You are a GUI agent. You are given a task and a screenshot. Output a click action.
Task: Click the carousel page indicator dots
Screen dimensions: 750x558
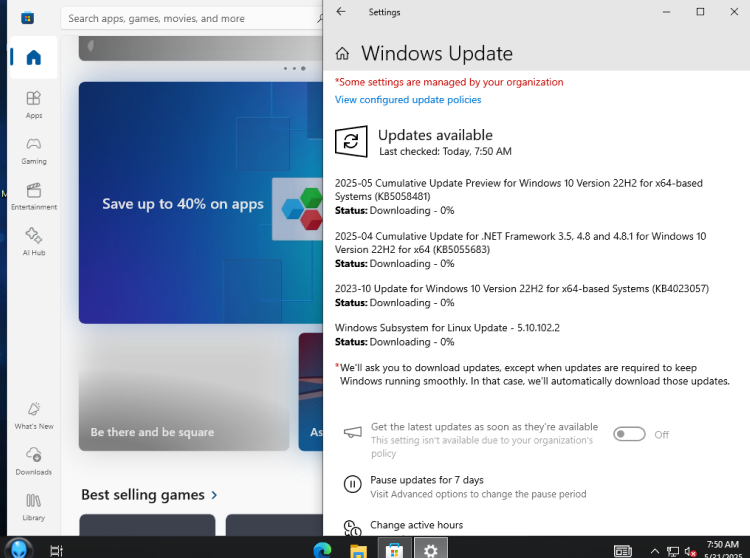click(294, 68)
